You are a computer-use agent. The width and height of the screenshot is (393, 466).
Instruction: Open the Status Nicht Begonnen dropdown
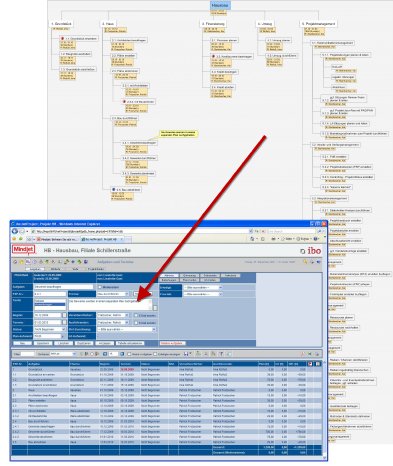(49, 329)
